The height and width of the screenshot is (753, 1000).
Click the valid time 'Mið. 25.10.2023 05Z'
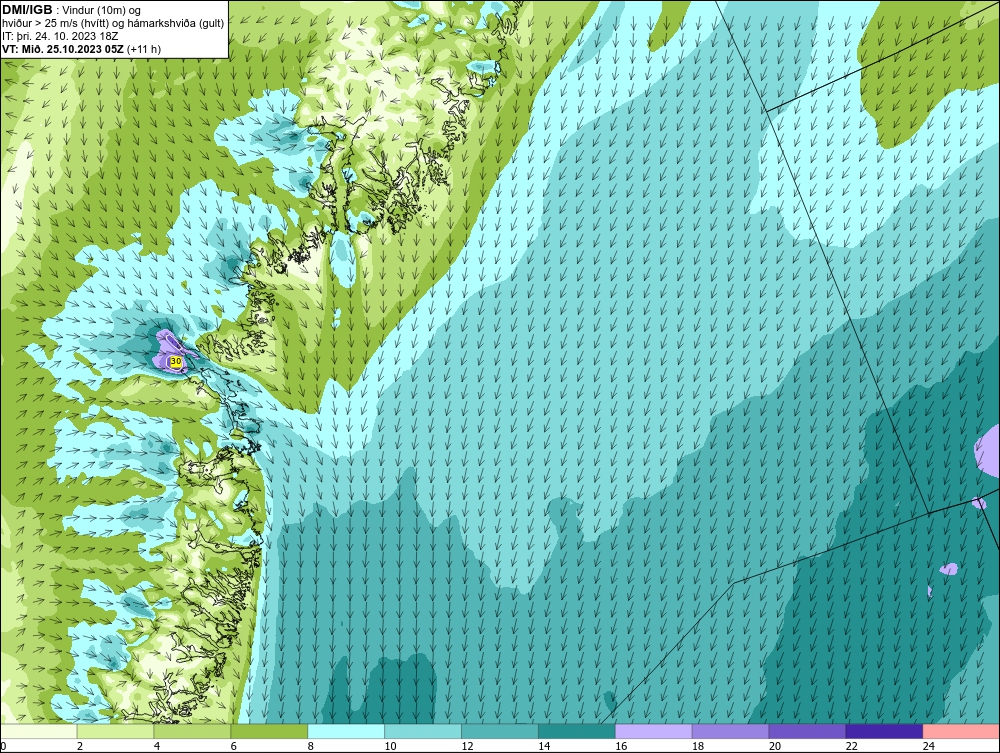coord(72,49)
